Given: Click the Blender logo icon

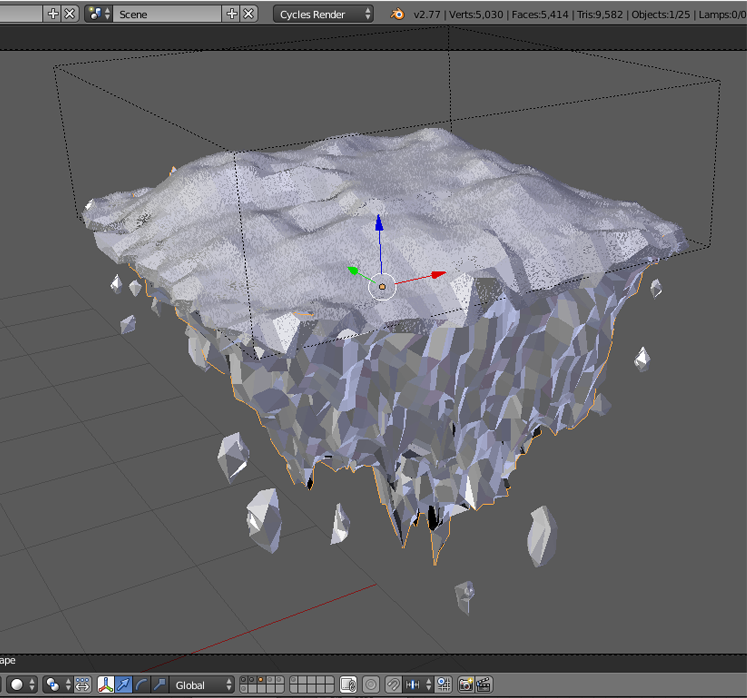Looking at the screenshot, I should tap(397, 14).
